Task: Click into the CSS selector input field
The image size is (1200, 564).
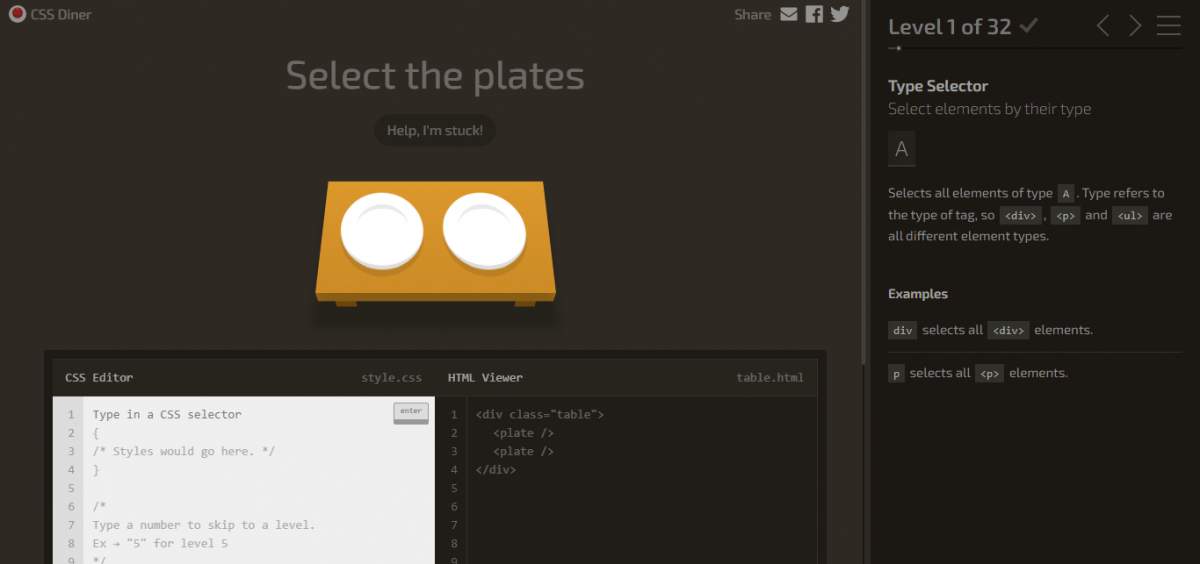Action: (240, 414)
